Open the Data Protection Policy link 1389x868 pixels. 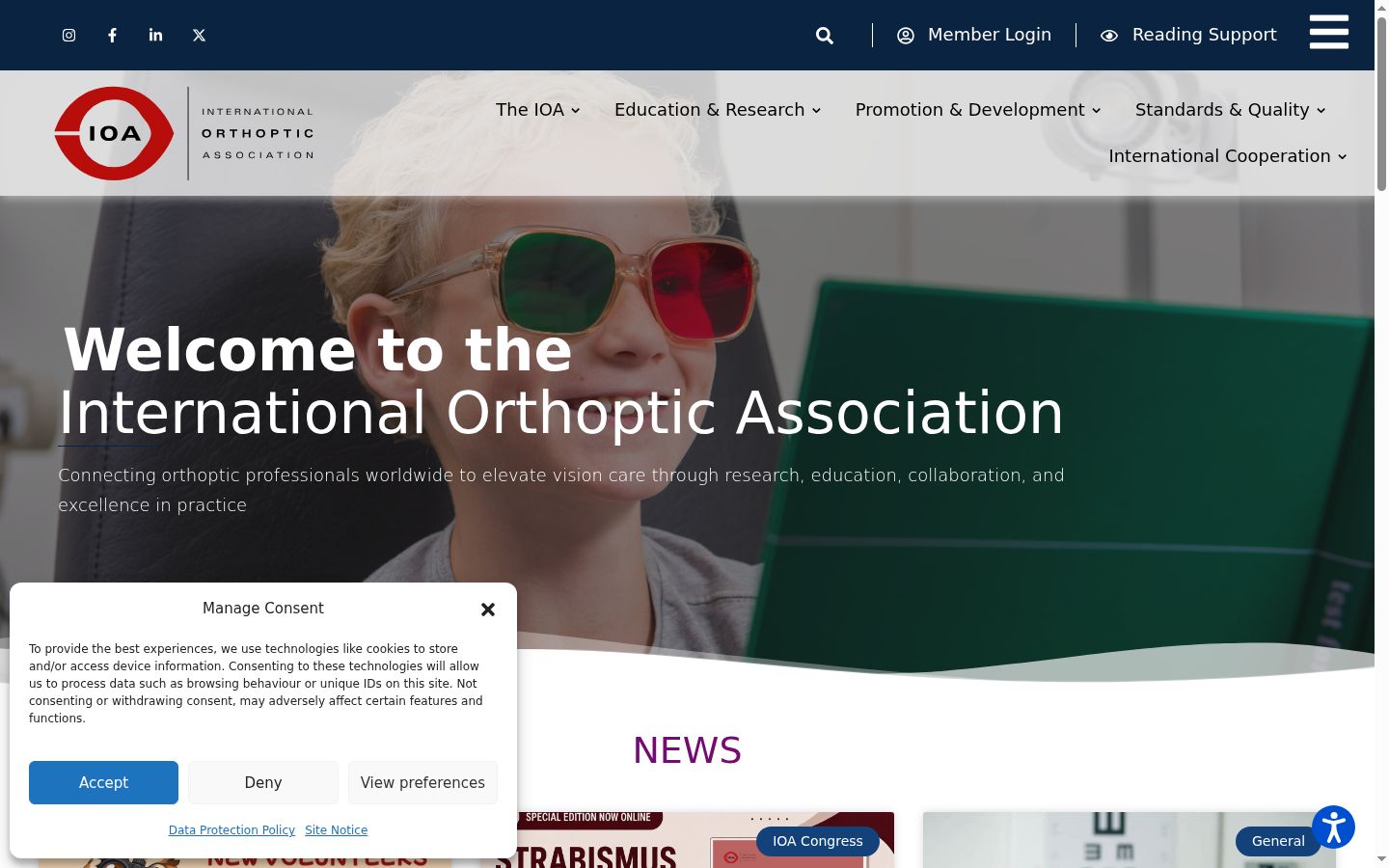tap(231, 830)
